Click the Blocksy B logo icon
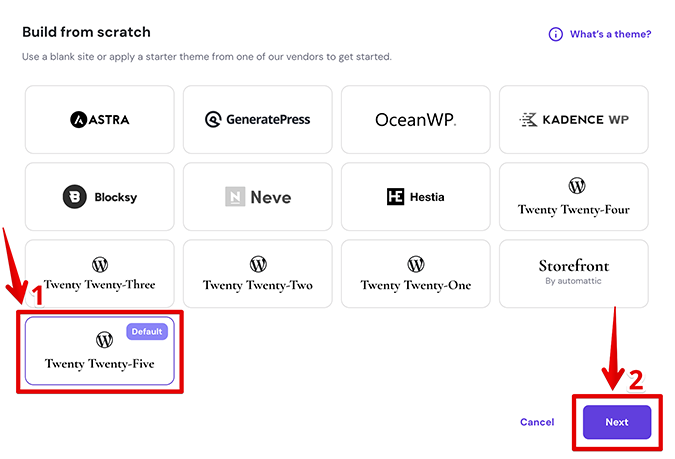675x459 pixels. click(74, 197)
